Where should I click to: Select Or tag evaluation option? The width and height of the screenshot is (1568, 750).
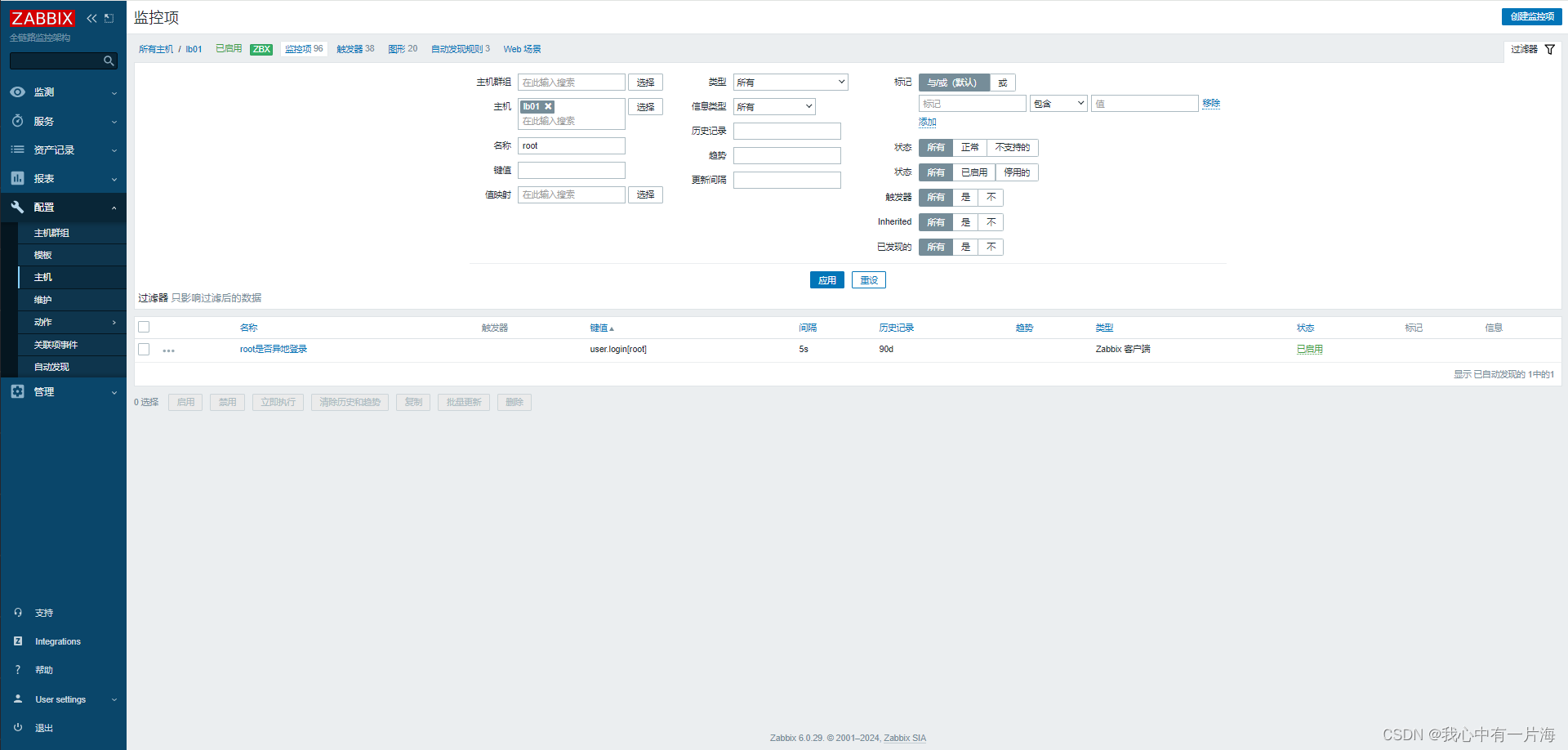[x=1003, y=83]
